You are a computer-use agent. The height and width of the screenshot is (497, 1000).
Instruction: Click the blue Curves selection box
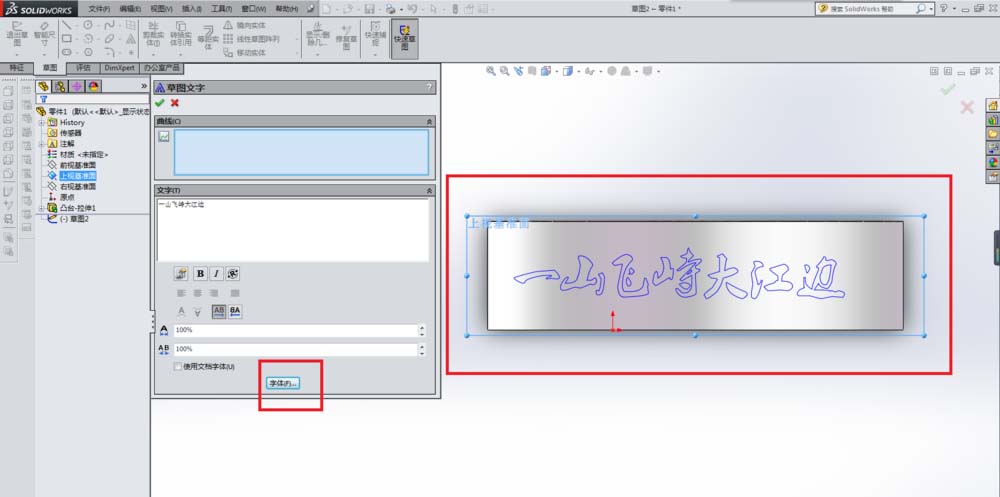[301, 152]
